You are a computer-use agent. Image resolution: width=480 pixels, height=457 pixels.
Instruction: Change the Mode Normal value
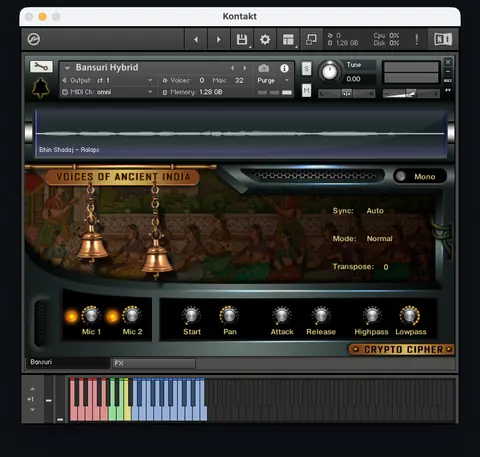coord(379,239)
